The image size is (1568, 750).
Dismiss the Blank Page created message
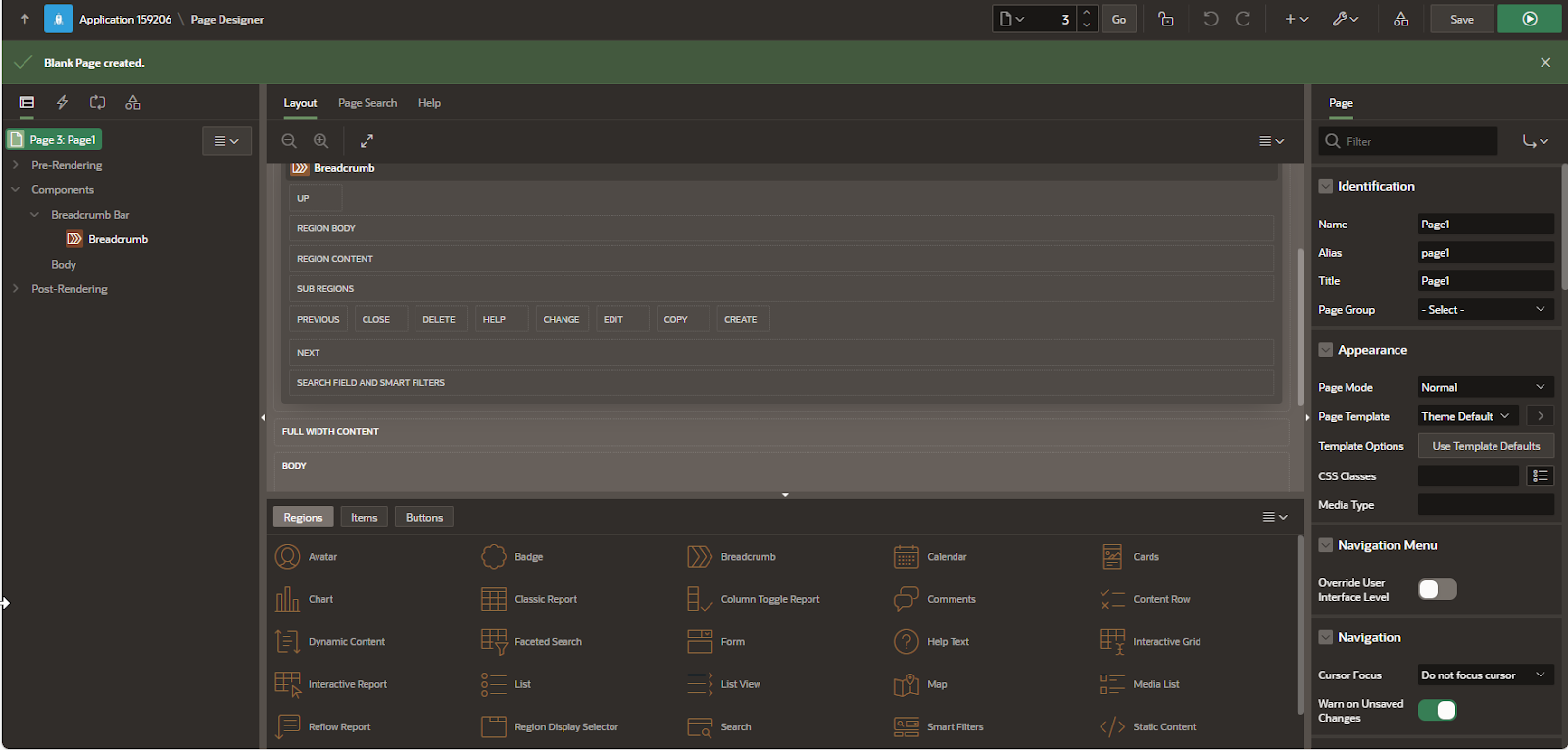(x=1545, y=62)
